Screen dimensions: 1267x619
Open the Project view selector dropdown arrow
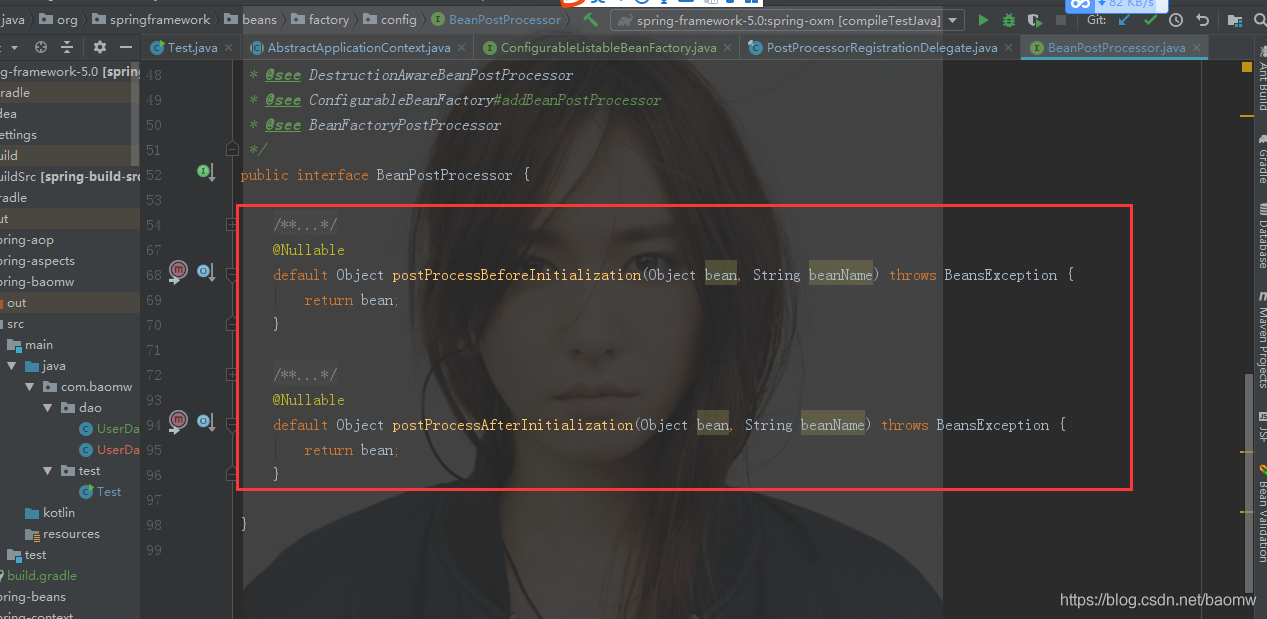pyautogui.click(x=14, y=47)
